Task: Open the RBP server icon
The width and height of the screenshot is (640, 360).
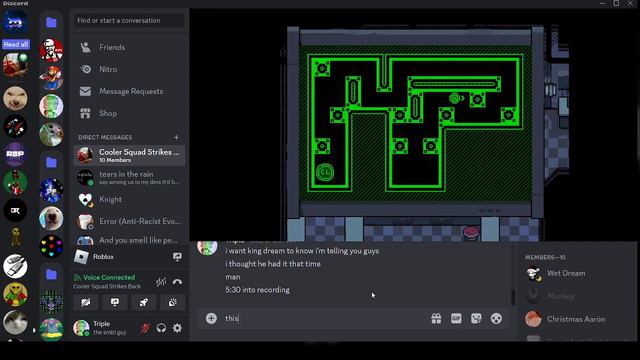Action: click(16, 154)
